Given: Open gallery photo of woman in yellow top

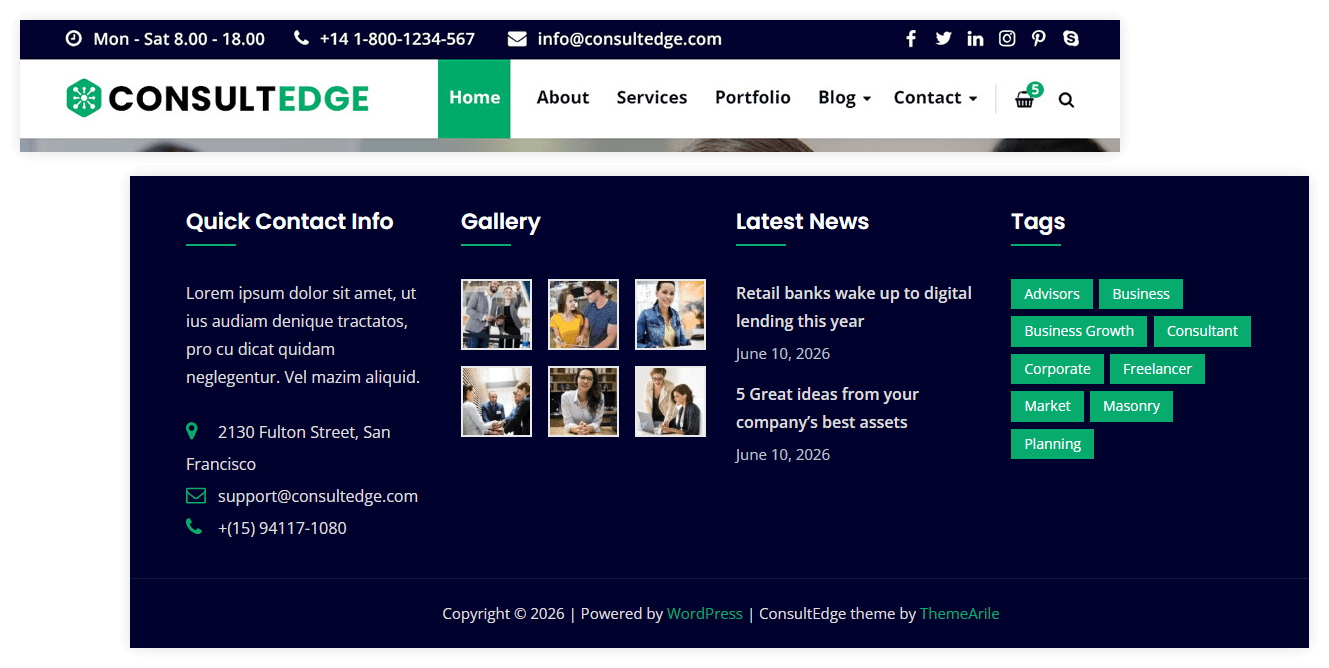Looking at the screenshot, I should (x=583, y=314).
